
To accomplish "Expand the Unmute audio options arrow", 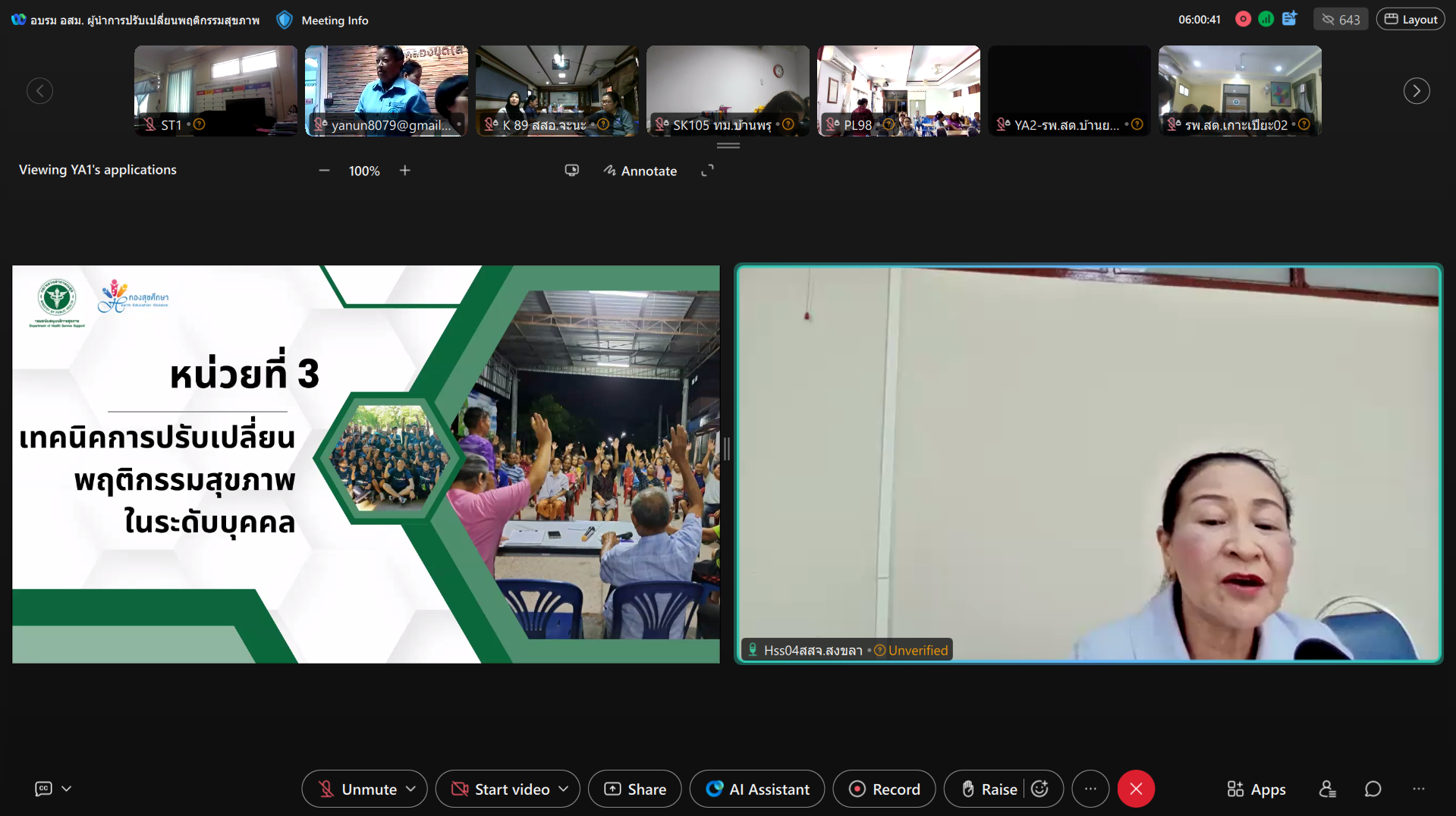I will click(x=411, y=789).
